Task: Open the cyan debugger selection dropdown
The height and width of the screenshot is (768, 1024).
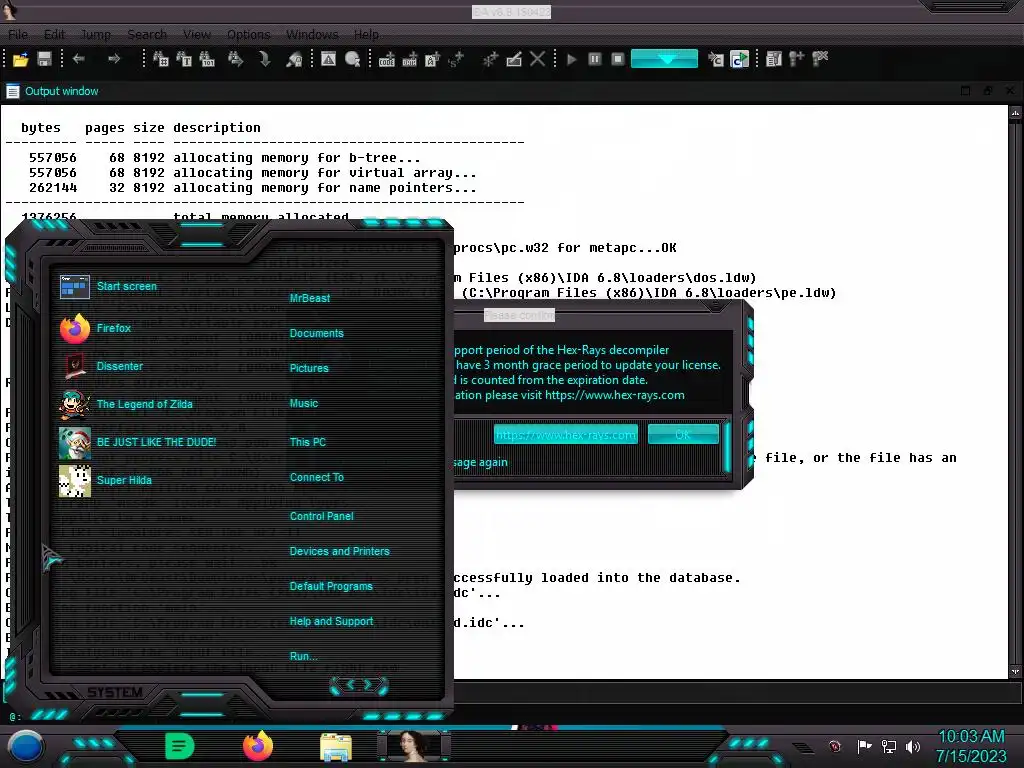Action: point(664,59)
